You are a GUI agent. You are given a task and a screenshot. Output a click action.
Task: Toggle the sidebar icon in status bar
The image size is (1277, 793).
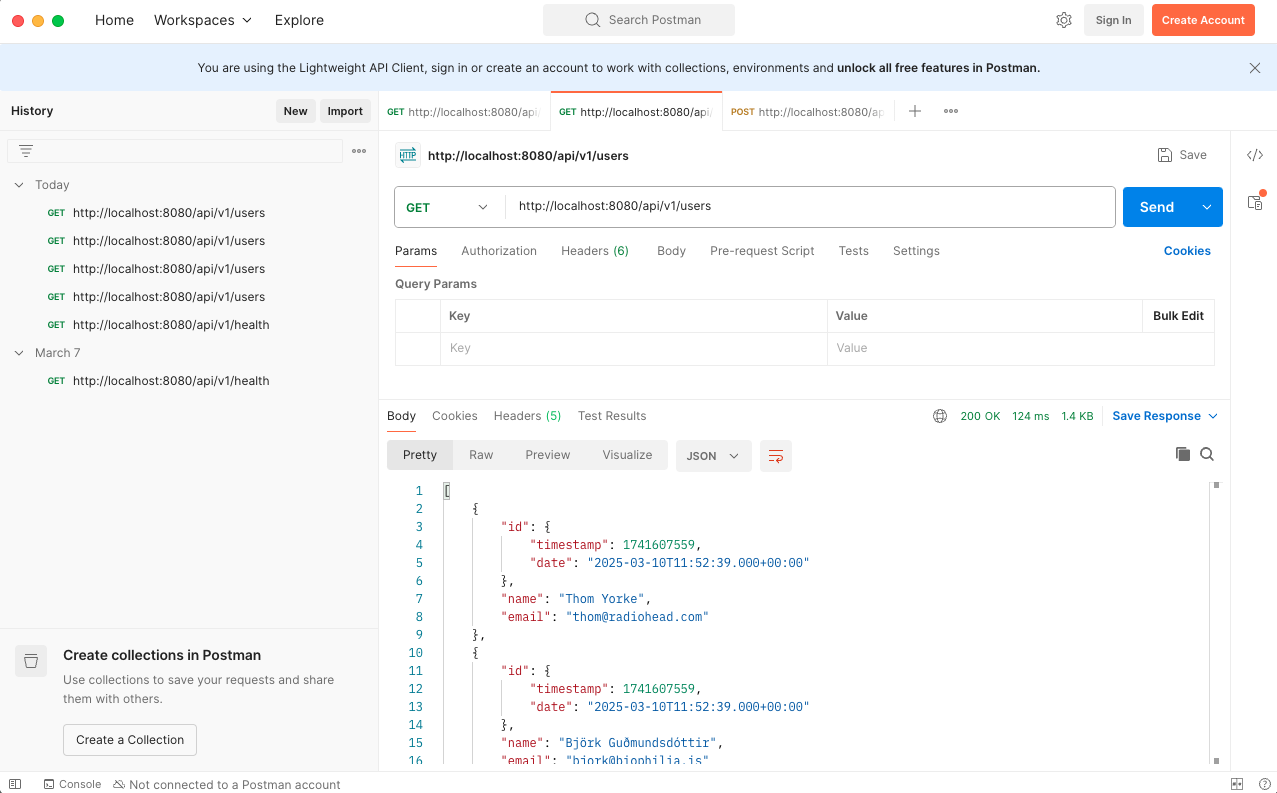click(x=14, y=785)
